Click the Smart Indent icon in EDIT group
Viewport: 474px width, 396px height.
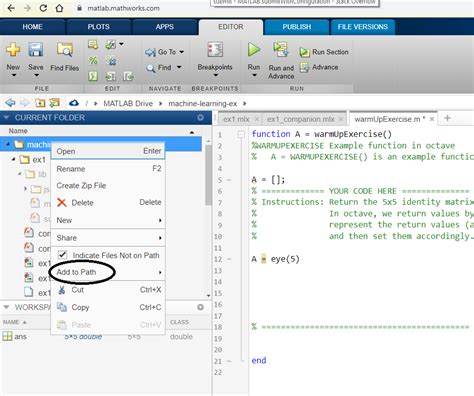click(93, 76)
